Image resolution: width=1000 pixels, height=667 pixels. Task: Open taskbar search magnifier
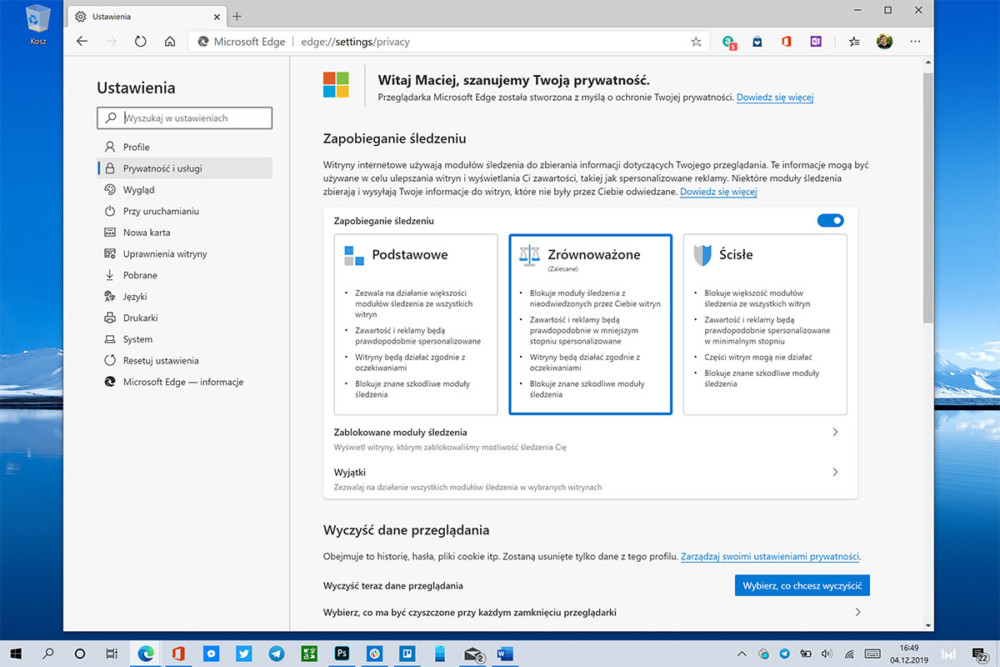pyautogui.click(x=48, y=654)
